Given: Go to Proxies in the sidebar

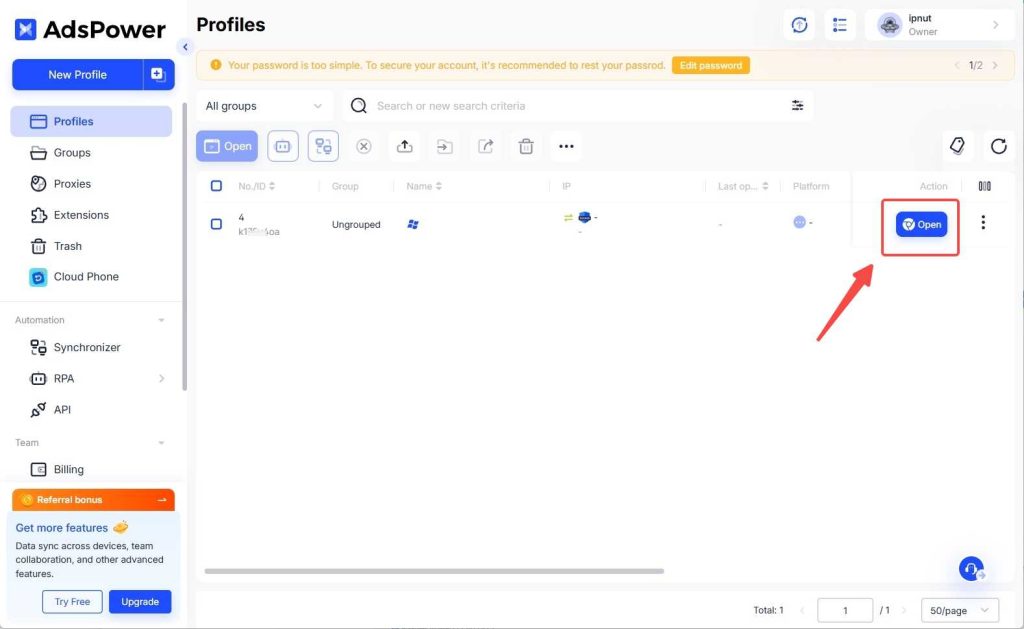Looking at the screenshot, I should [72, 184].
